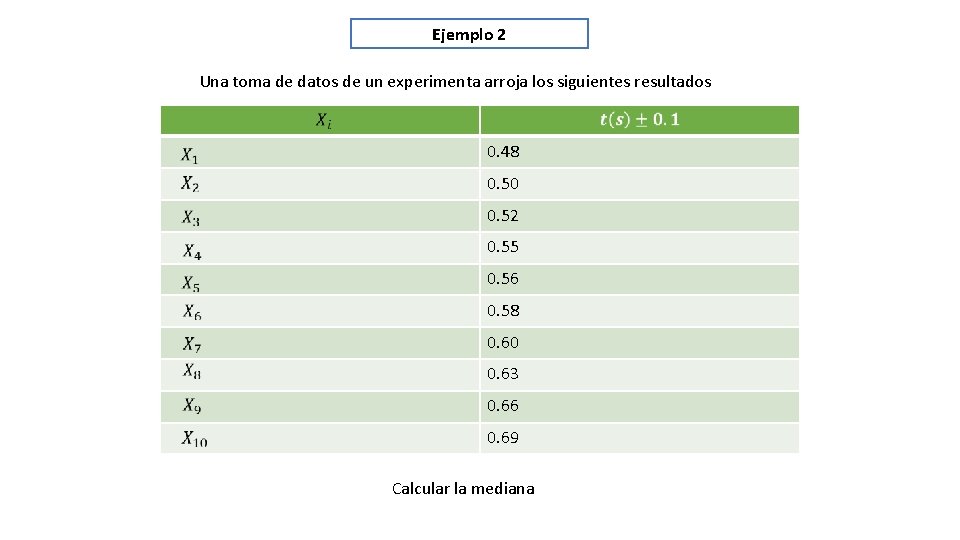
Task: Click the Xi column header
Action: pos(323,121)
